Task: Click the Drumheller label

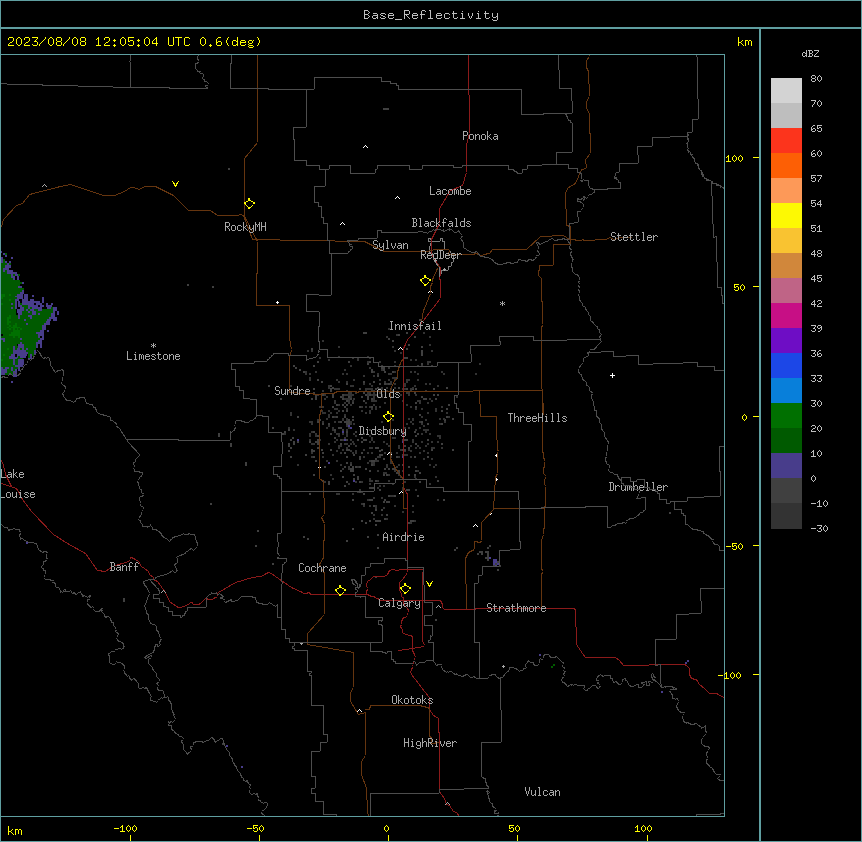Action: [x=638, y=487]
